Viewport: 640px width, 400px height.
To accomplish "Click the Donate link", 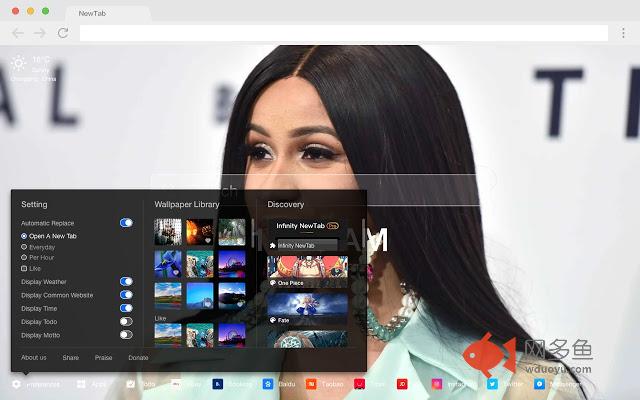I will coord(138,357).
